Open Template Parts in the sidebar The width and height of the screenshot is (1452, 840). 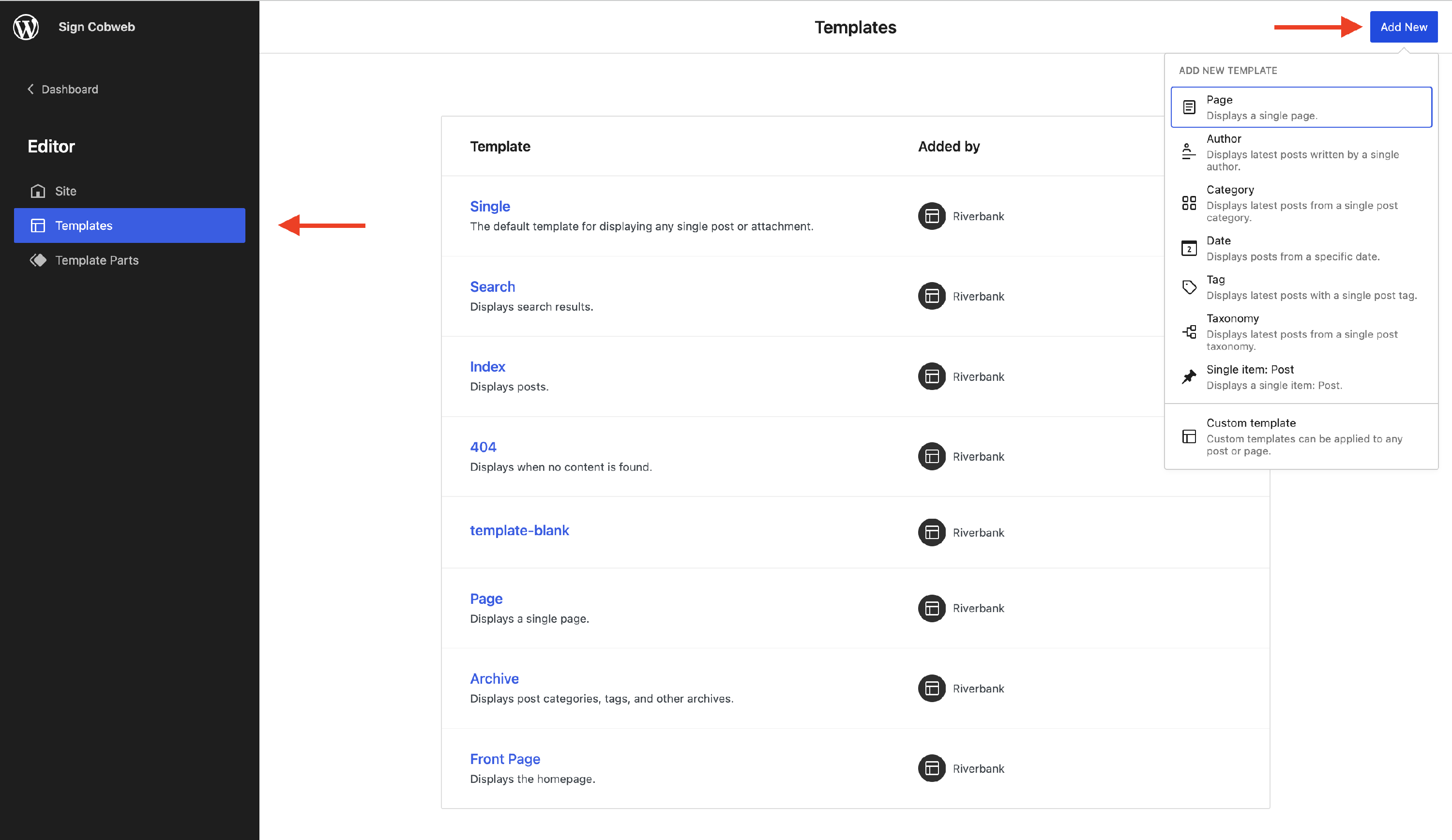[96, 260]
